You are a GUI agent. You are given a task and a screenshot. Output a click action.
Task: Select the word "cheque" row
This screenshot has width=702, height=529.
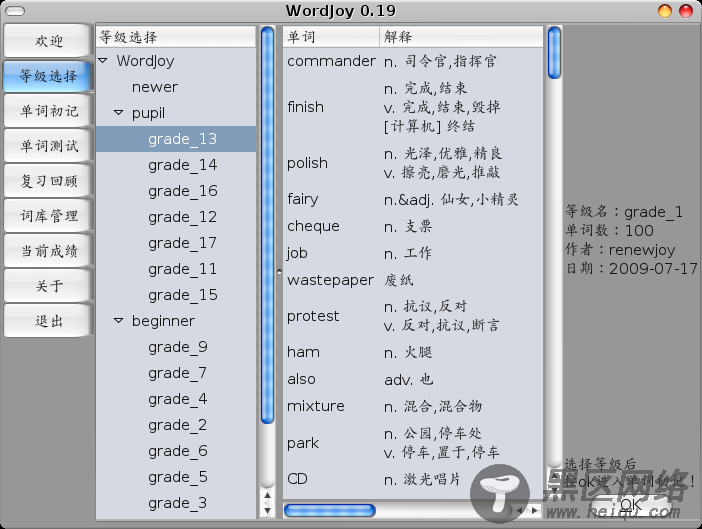pos(413,226)
